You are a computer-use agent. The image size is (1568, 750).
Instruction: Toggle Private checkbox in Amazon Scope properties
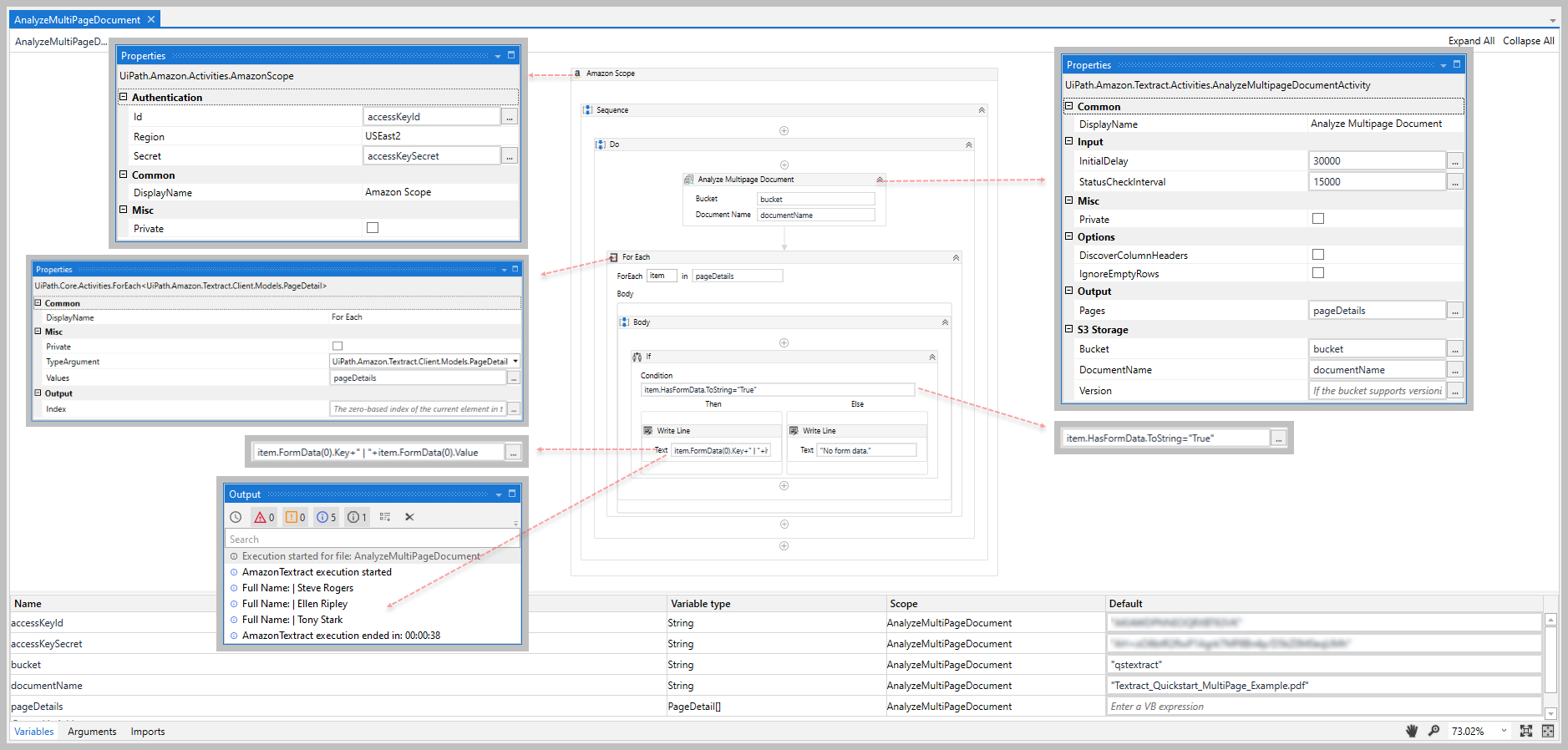point(373,228)
